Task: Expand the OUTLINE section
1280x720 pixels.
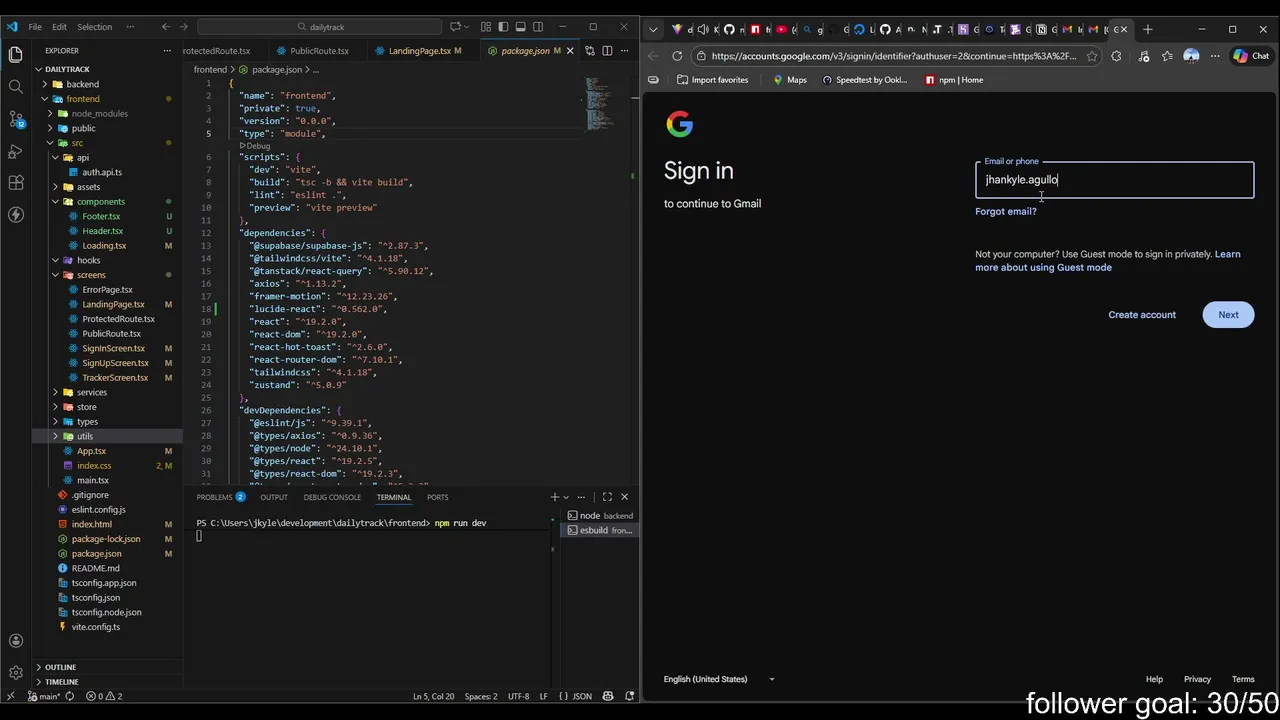Action: click(60, 667)
